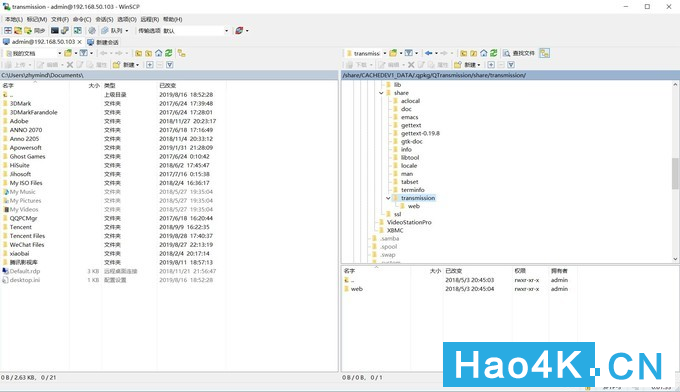Click the local open directory icon
Image resolution: width=680 pixels, height=392 pixels.
tap(68, 53)
